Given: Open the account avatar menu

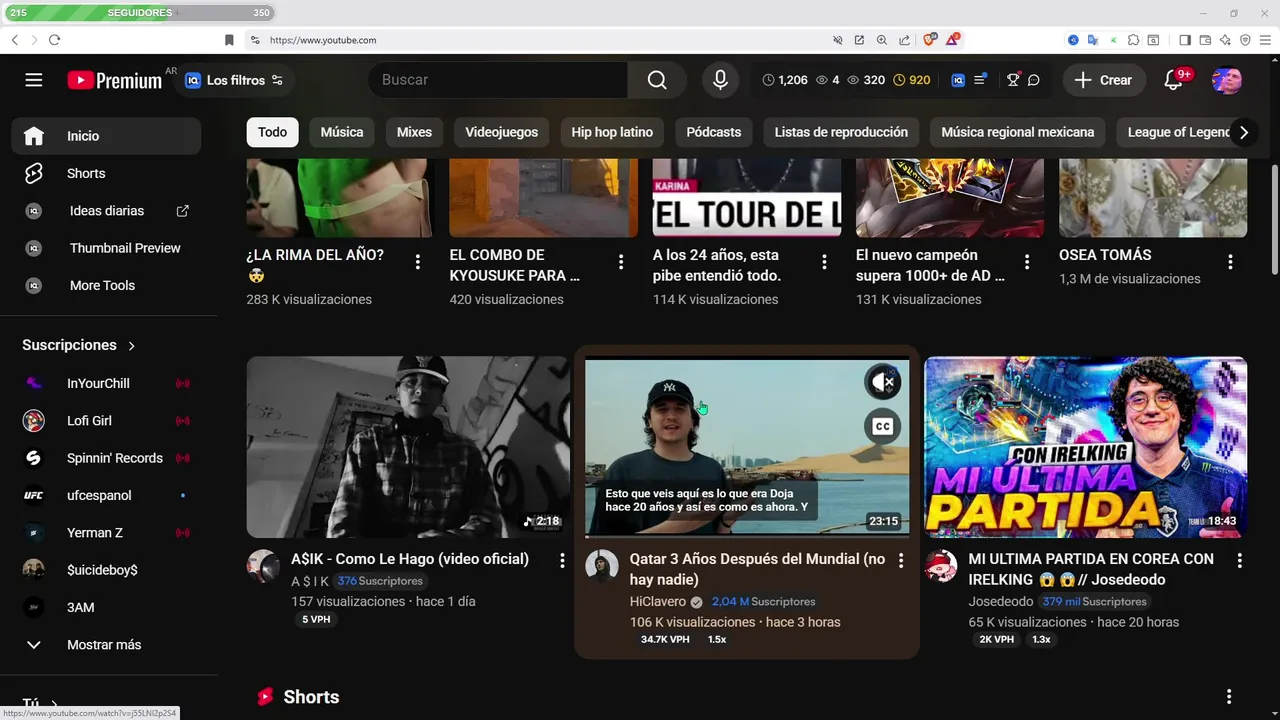Looking at the screenshot, I should (x=1227, y=80).
